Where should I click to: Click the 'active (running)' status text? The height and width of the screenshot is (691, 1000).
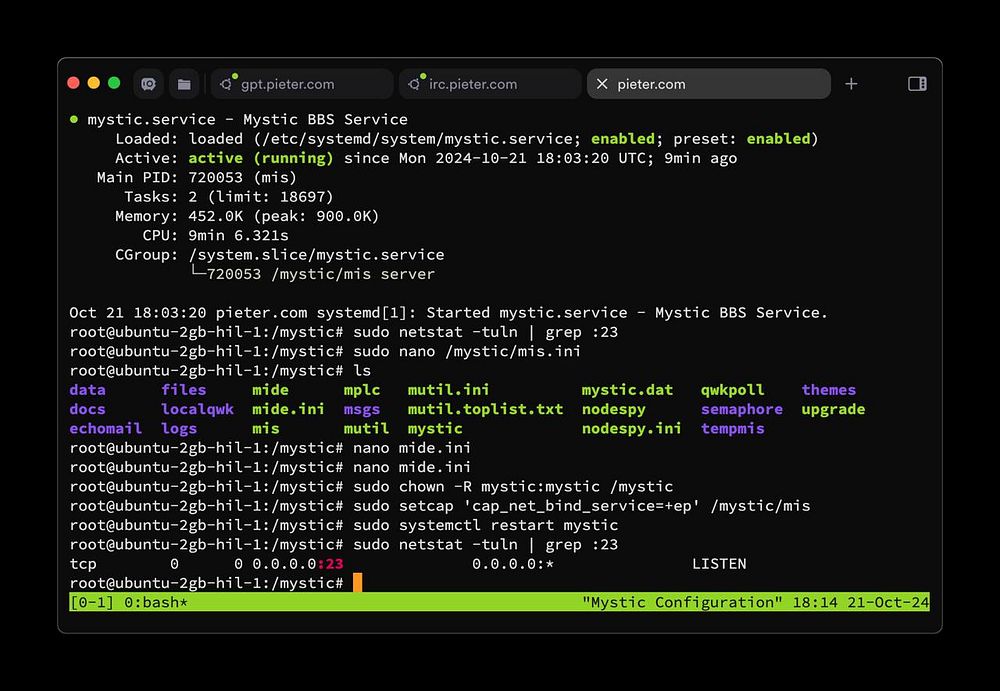pyautogui.click(x=260, y=158)
